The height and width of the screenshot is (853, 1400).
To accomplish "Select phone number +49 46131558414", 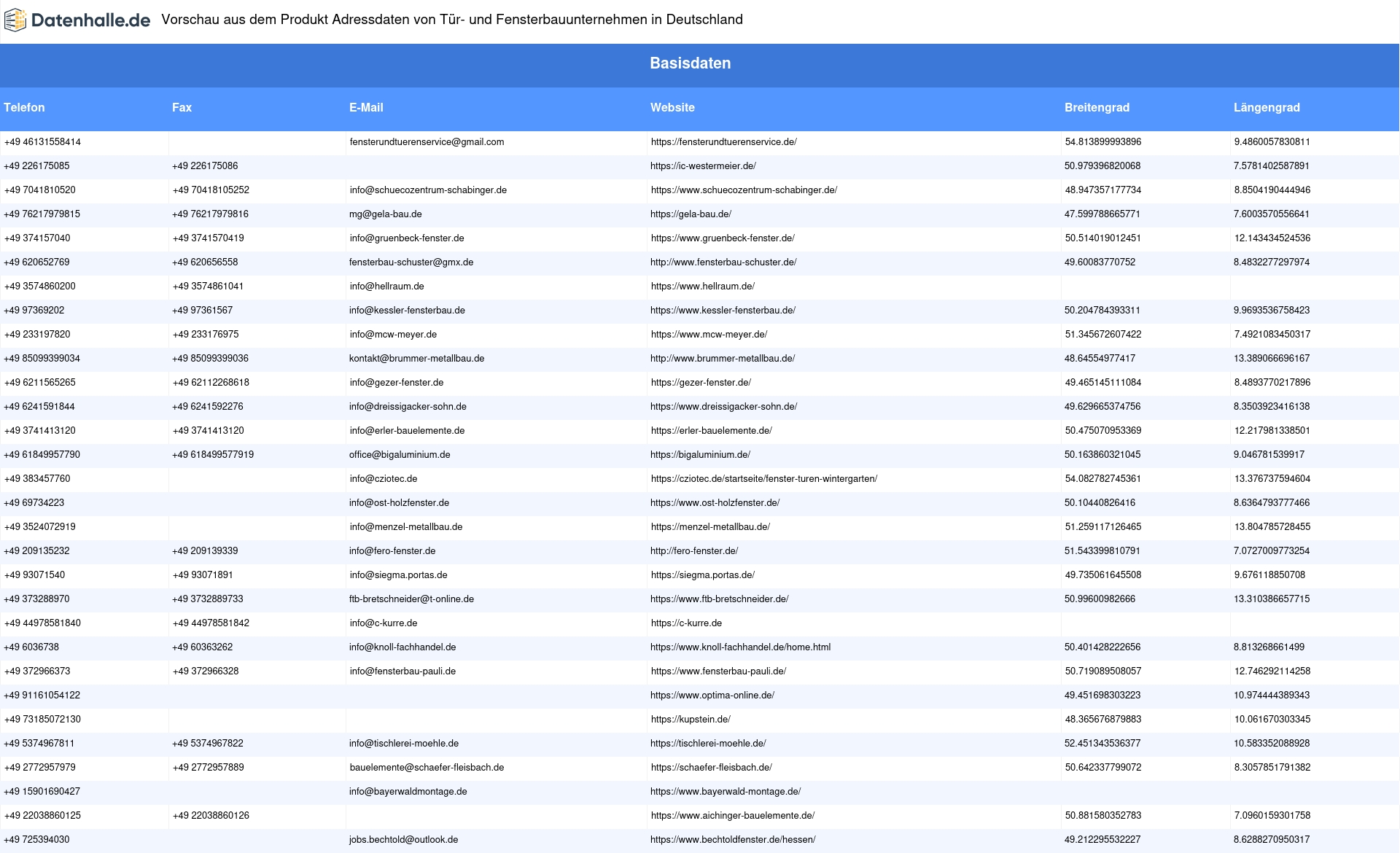I will pos(42,142).
